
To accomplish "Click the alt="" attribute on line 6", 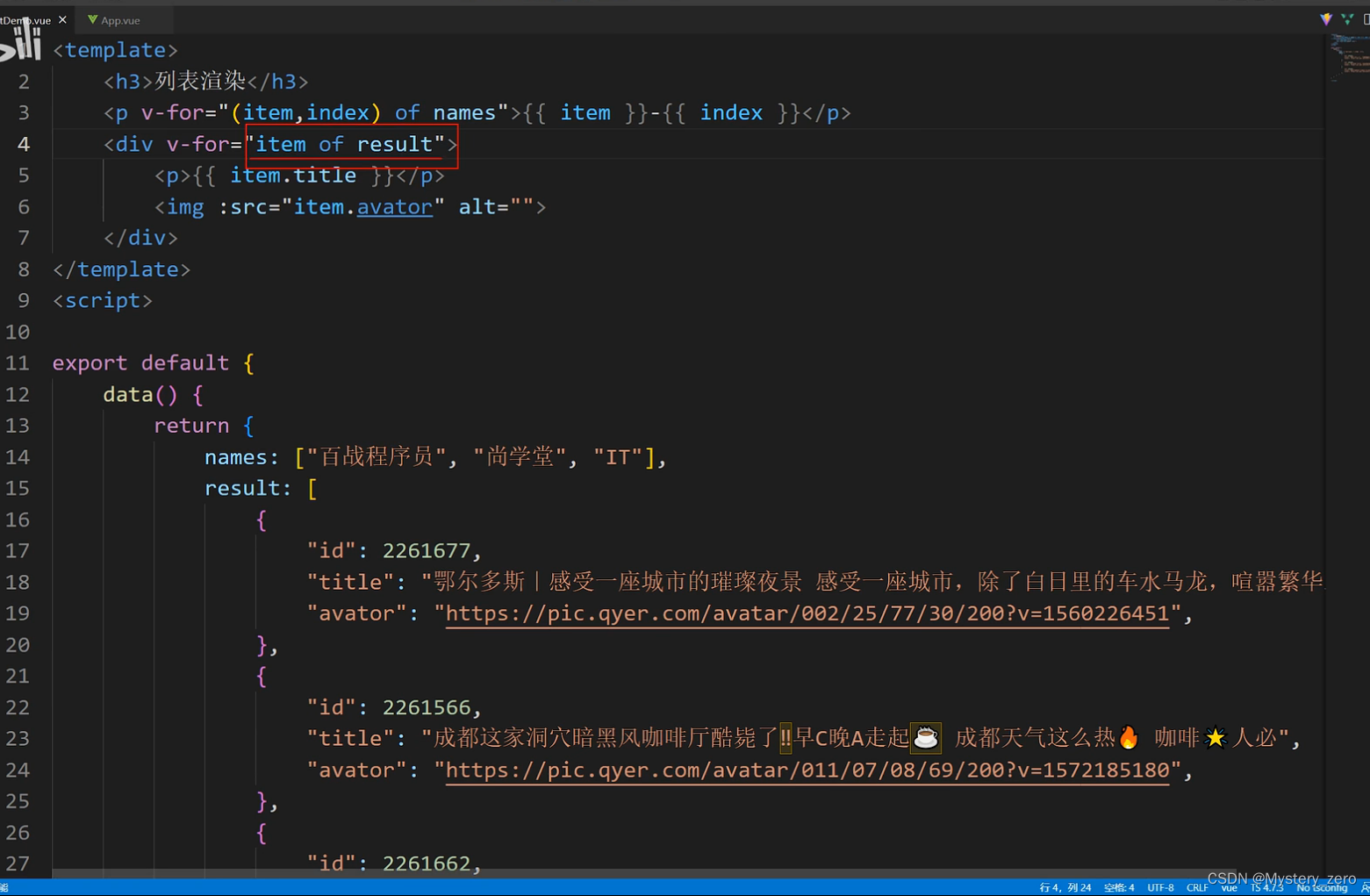I will (496, 207).
